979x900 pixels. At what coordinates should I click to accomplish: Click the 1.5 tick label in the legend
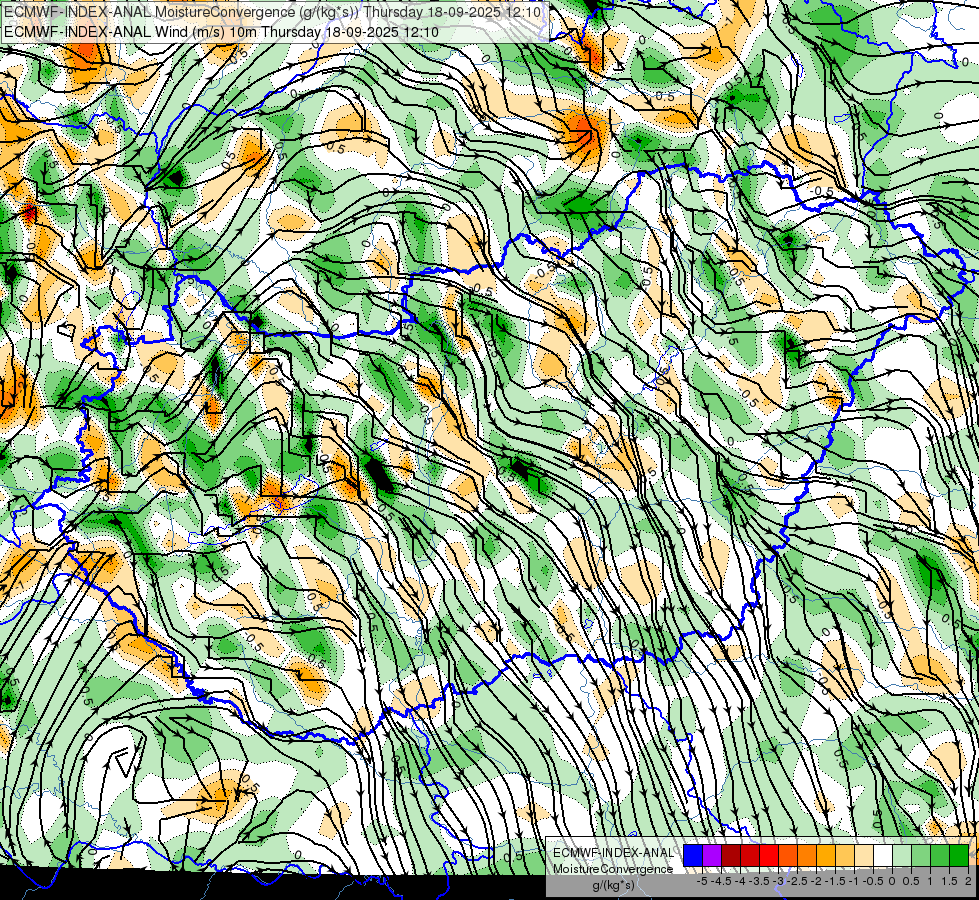[948, 881]
